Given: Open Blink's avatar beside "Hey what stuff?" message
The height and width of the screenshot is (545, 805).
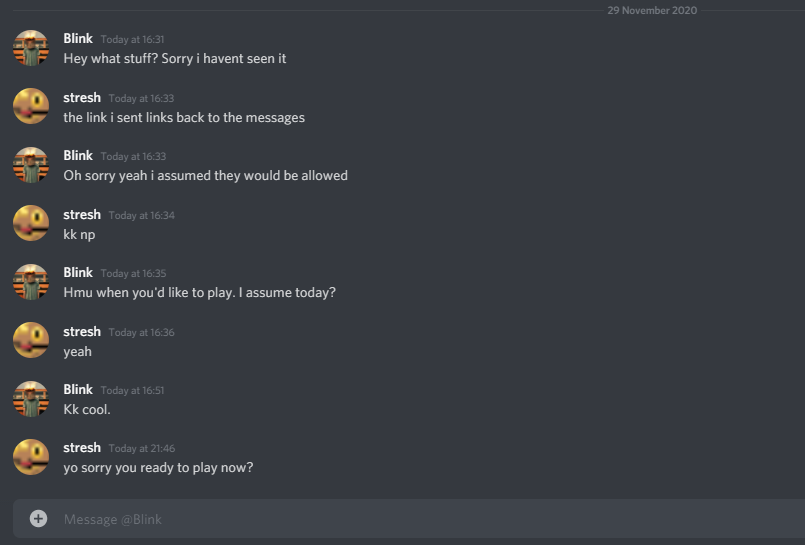Looking at the screenshot, I should 31,48.
